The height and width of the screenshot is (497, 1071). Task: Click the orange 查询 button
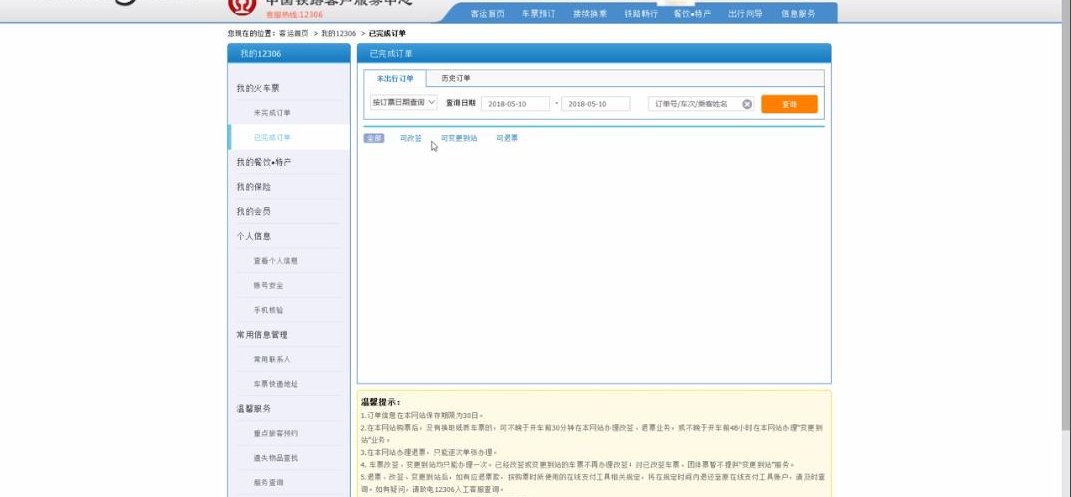[789, 104]
